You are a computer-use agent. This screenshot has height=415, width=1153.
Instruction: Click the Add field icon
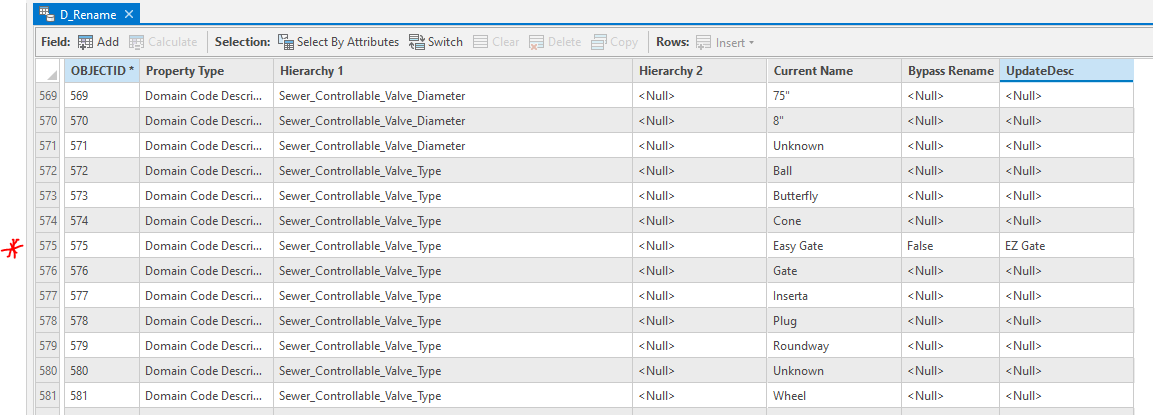(x=86, y=42)
